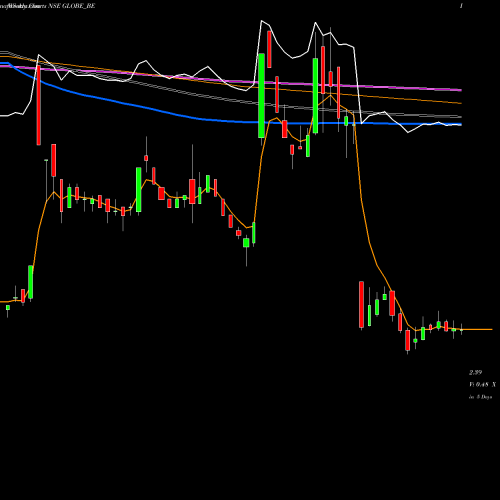The height and width of the screenshot is (500, 500).
Task: Click the 2.99 price label
Action: coord(476,372)
